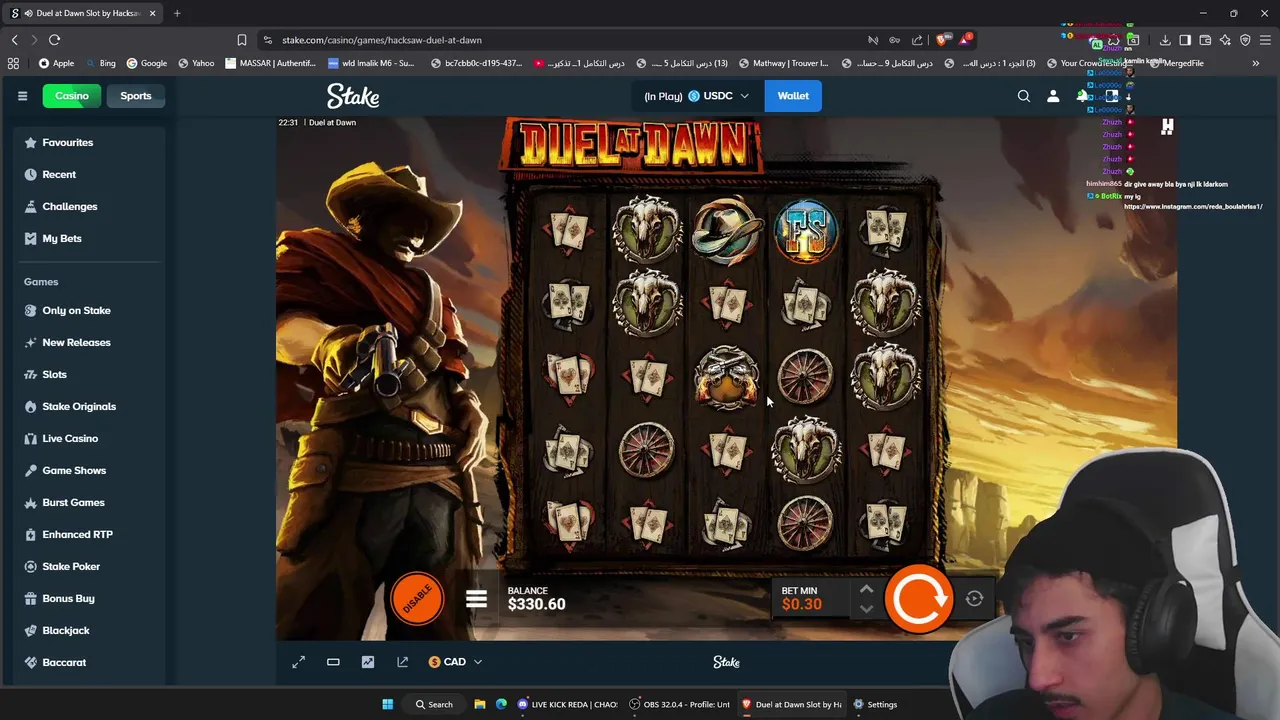
Task: Close the Duel at Dawn browser tab
Action: pyautogui.click(x=152, y=13)
